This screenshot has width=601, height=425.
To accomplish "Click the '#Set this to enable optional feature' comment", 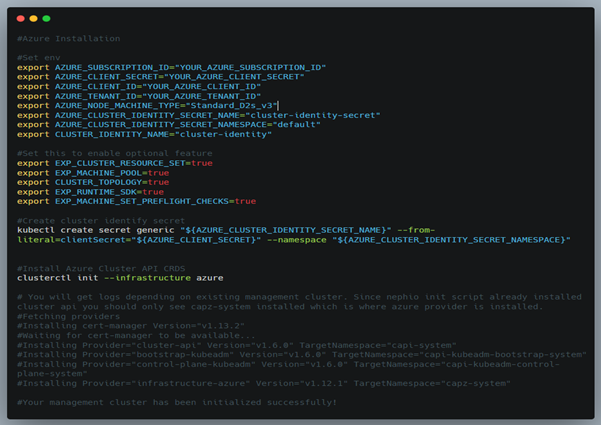I will (115, 154).
